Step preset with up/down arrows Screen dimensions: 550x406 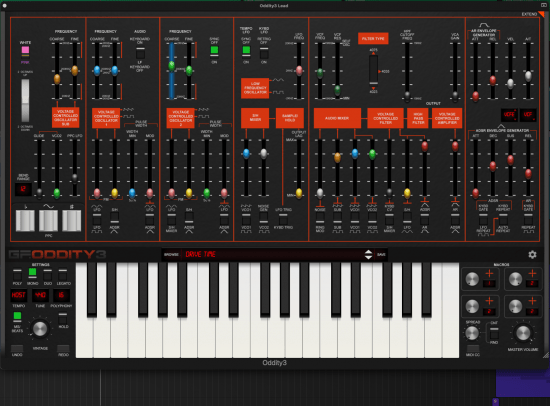(x=368, y=254)
